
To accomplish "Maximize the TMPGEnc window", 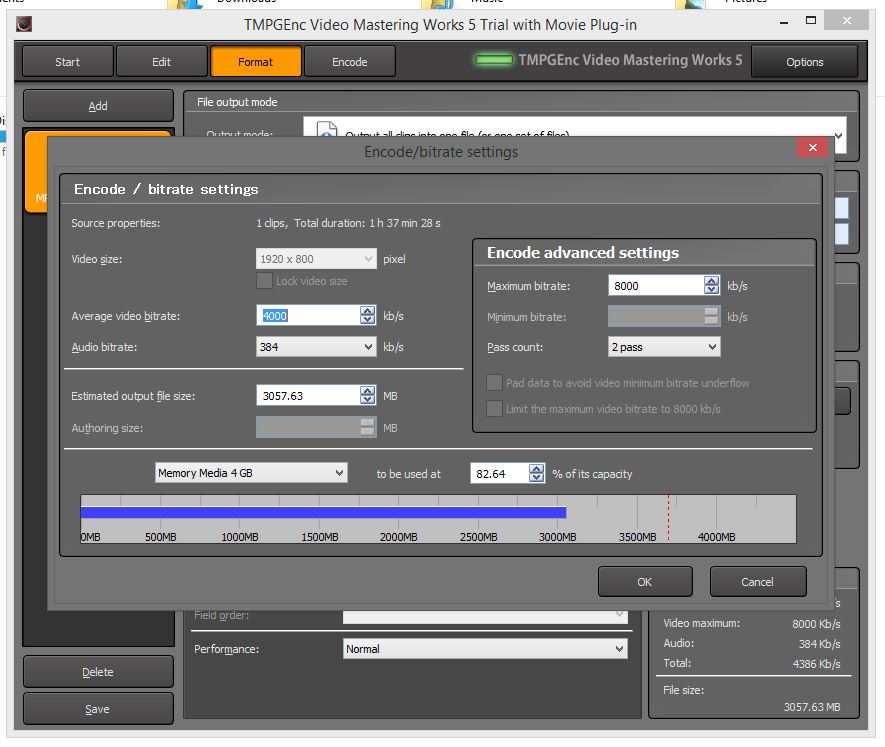I will pos(810,21).
